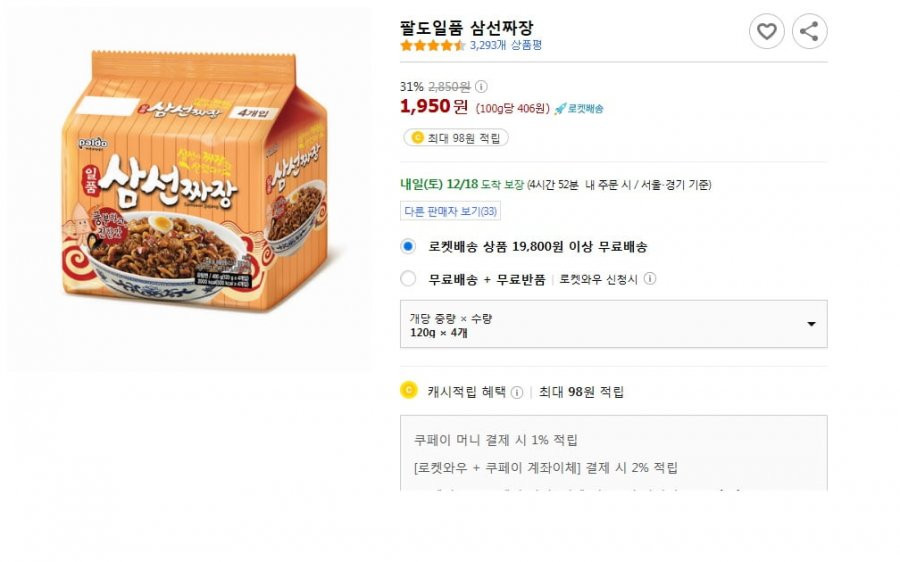
Task: Open info icon next to 로켓와우 신청시
Action: (x=650, y=279)
